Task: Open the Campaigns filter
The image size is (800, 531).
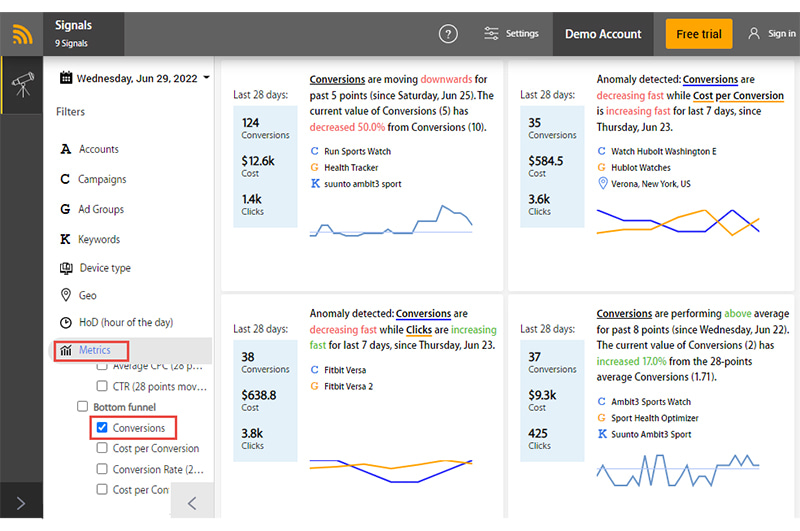Action: [102, 180]
